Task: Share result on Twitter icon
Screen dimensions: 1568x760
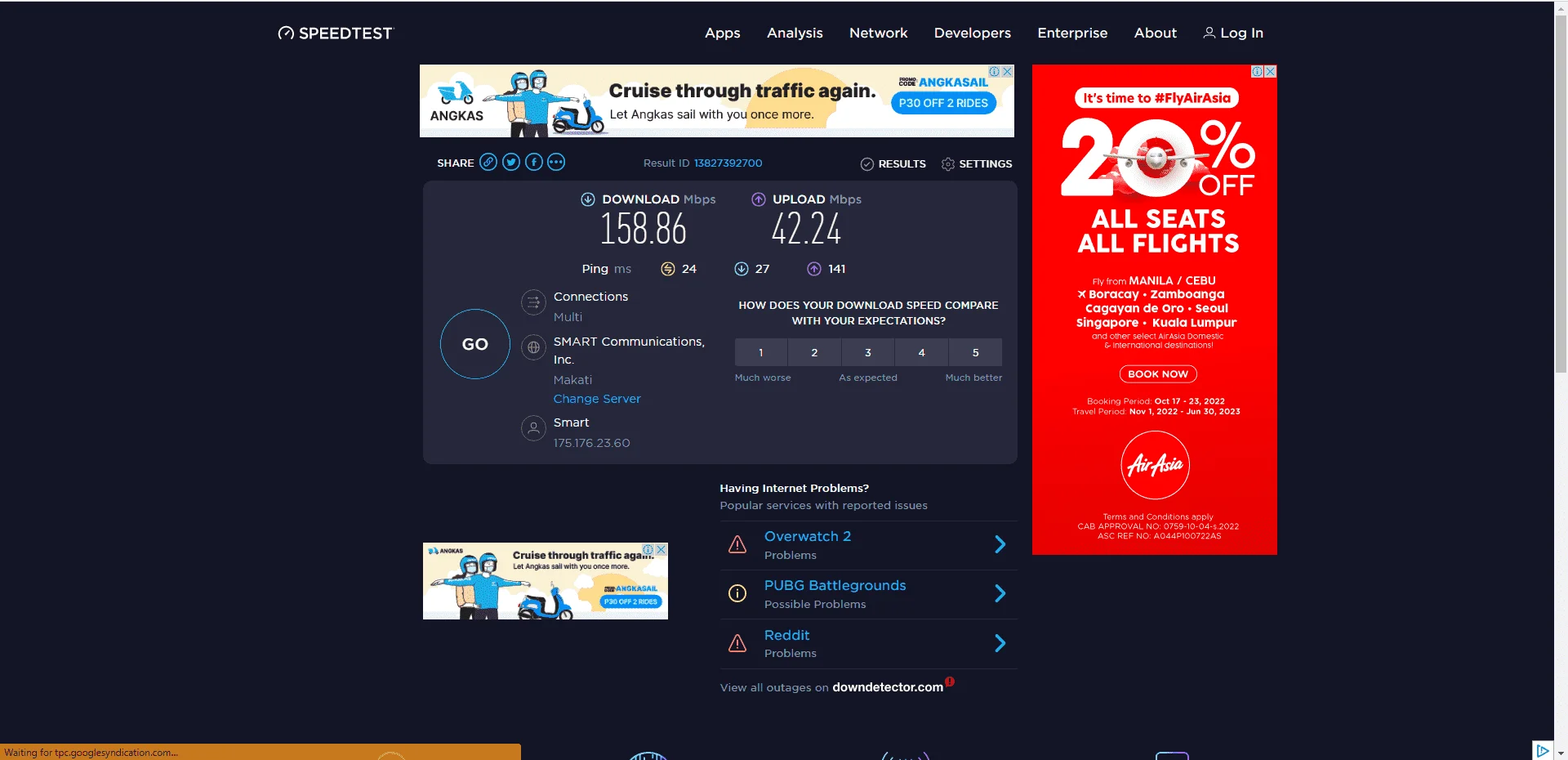Action: point(511,162)
